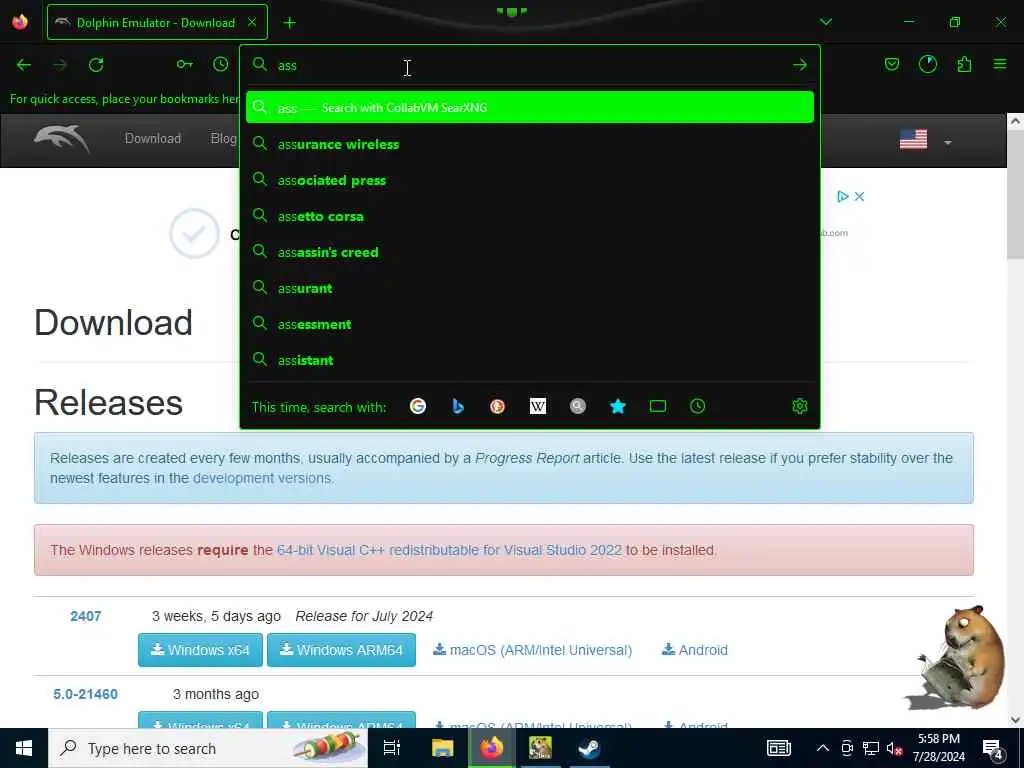The height and width of the screenshot is (768, 1024).
Task: Open Steam from the taskbar
Action: (x=590, y=748)
